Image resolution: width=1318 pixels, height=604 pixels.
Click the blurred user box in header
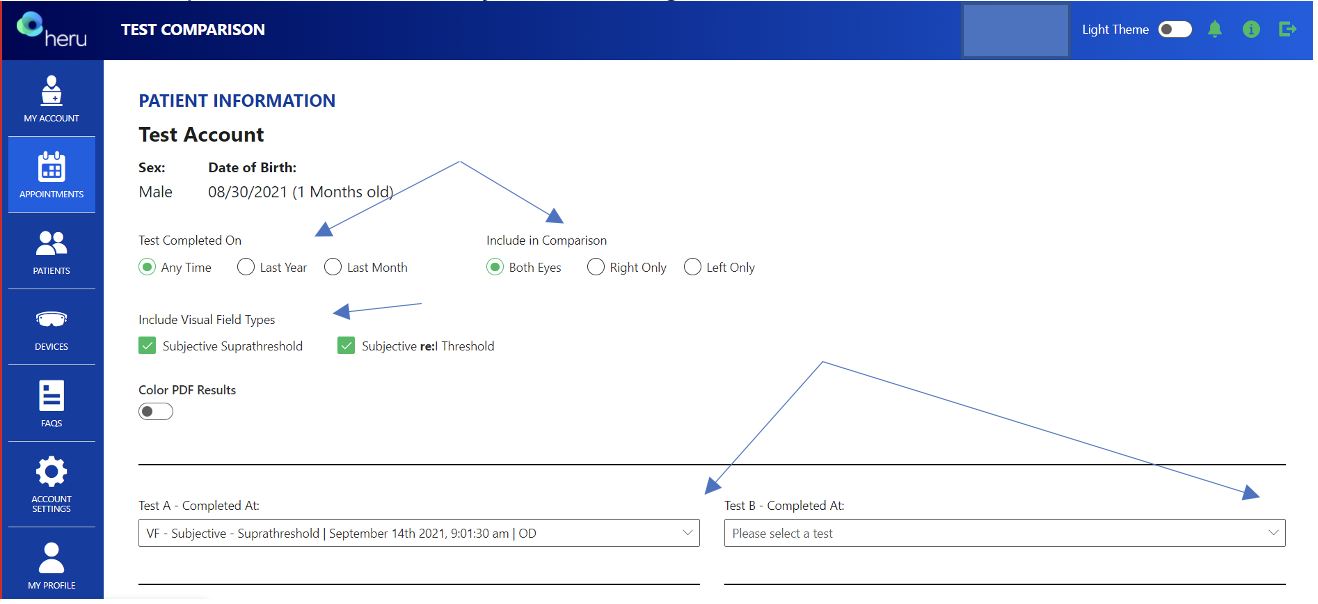[1016, 30]
